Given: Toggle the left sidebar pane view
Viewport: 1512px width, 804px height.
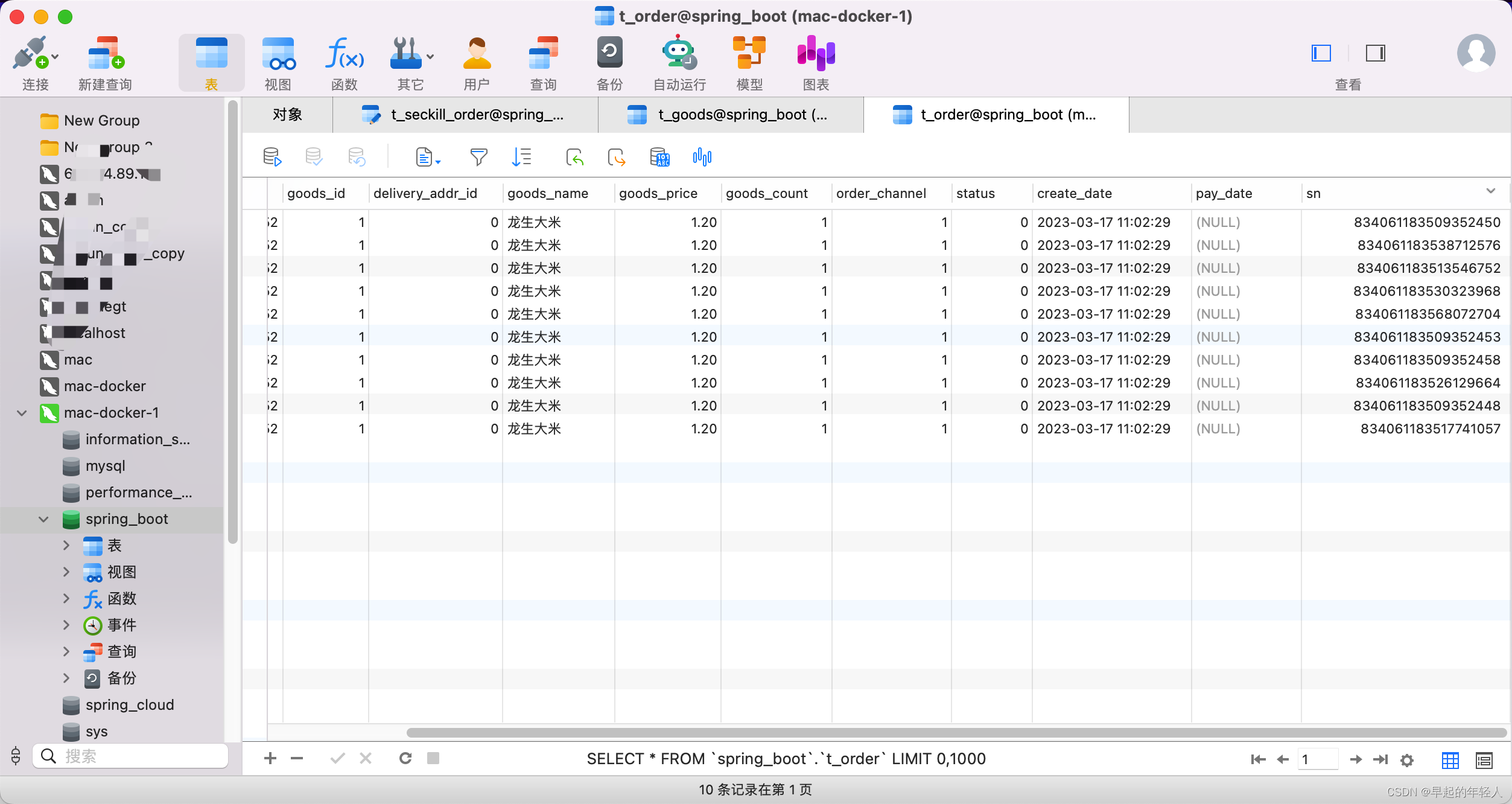Looking at the screenshot, I should (1321, 53).
